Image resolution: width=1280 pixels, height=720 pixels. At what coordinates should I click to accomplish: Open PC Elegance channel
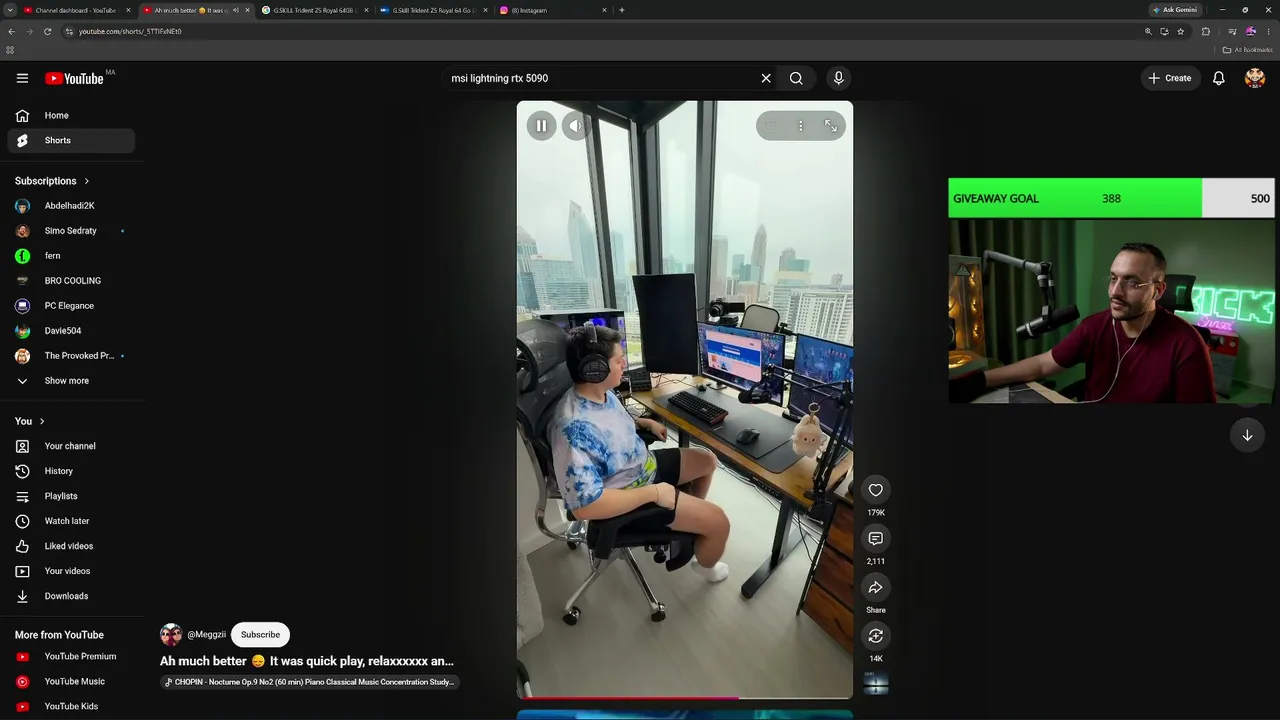[x=71, y=306]
